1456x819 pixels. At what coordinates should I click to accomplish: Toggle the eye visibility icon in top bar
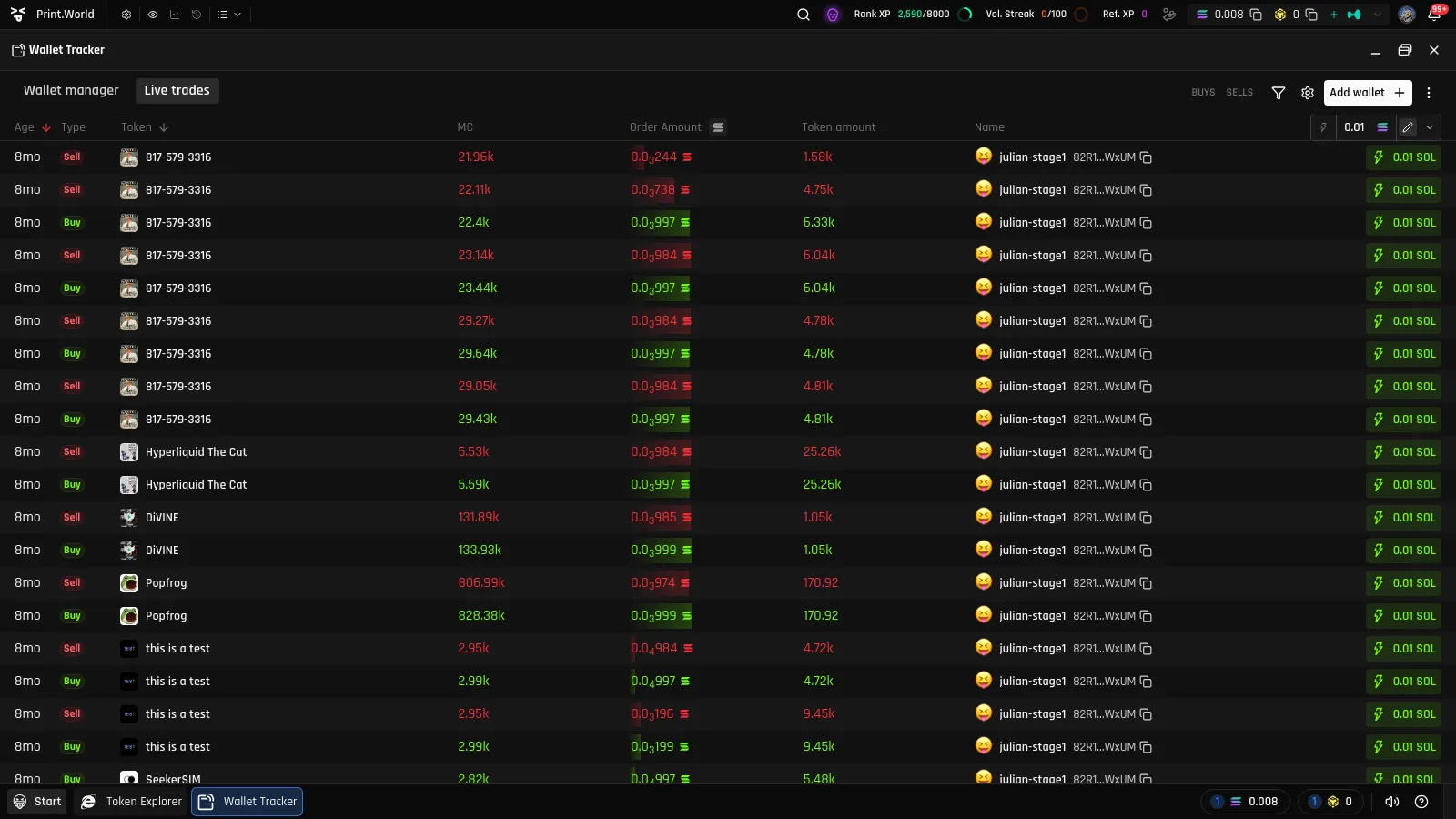coord(152,15)
